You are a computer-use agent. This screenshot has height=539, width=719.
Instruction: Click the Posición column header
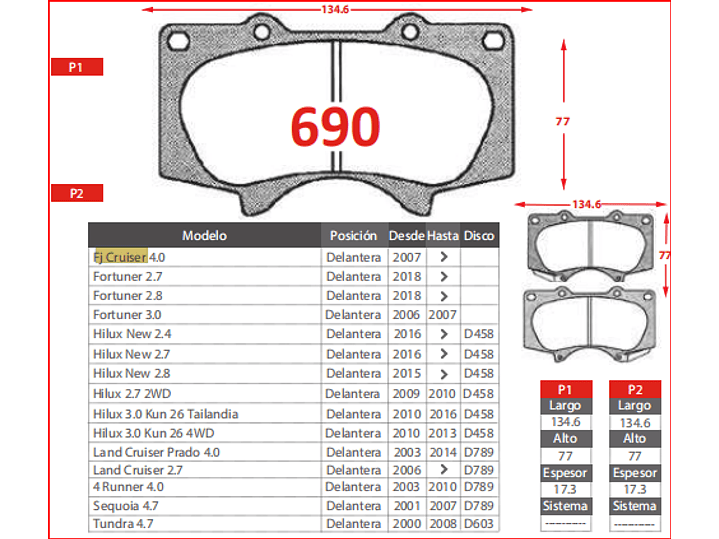[x=353, y=236]
